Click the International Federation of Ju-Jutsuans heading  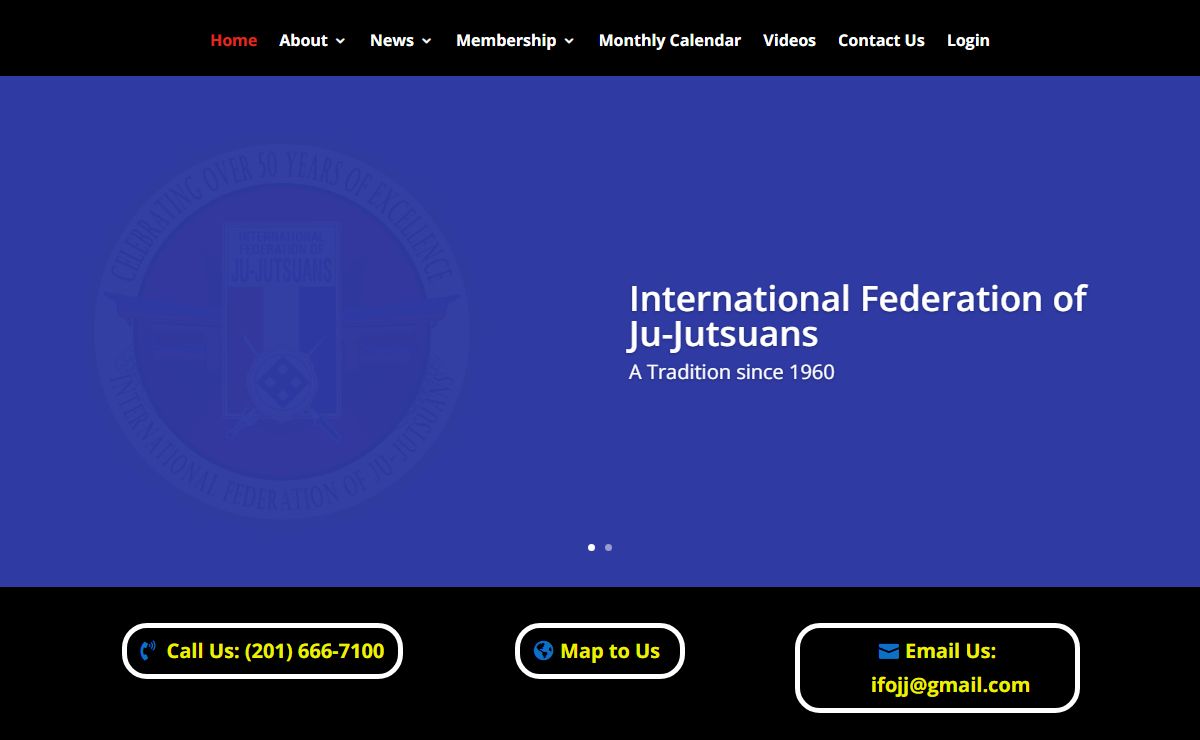click(x=857, y=315)
